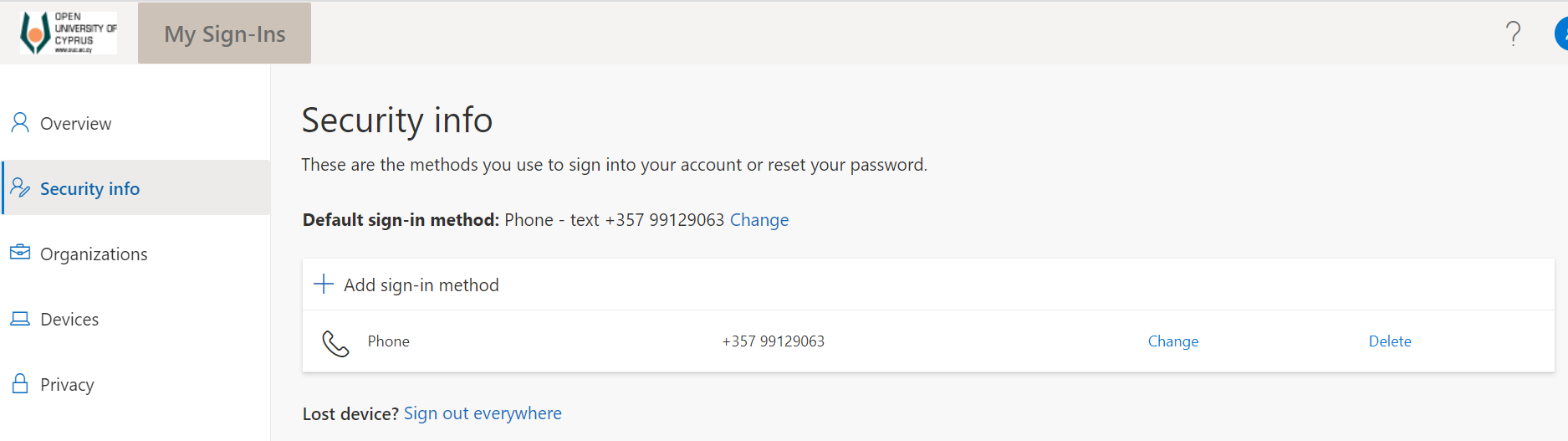Viewport: 1568px width, 441px height.
Task: Change the Phone method entry
Action: tap(1172, 341)
